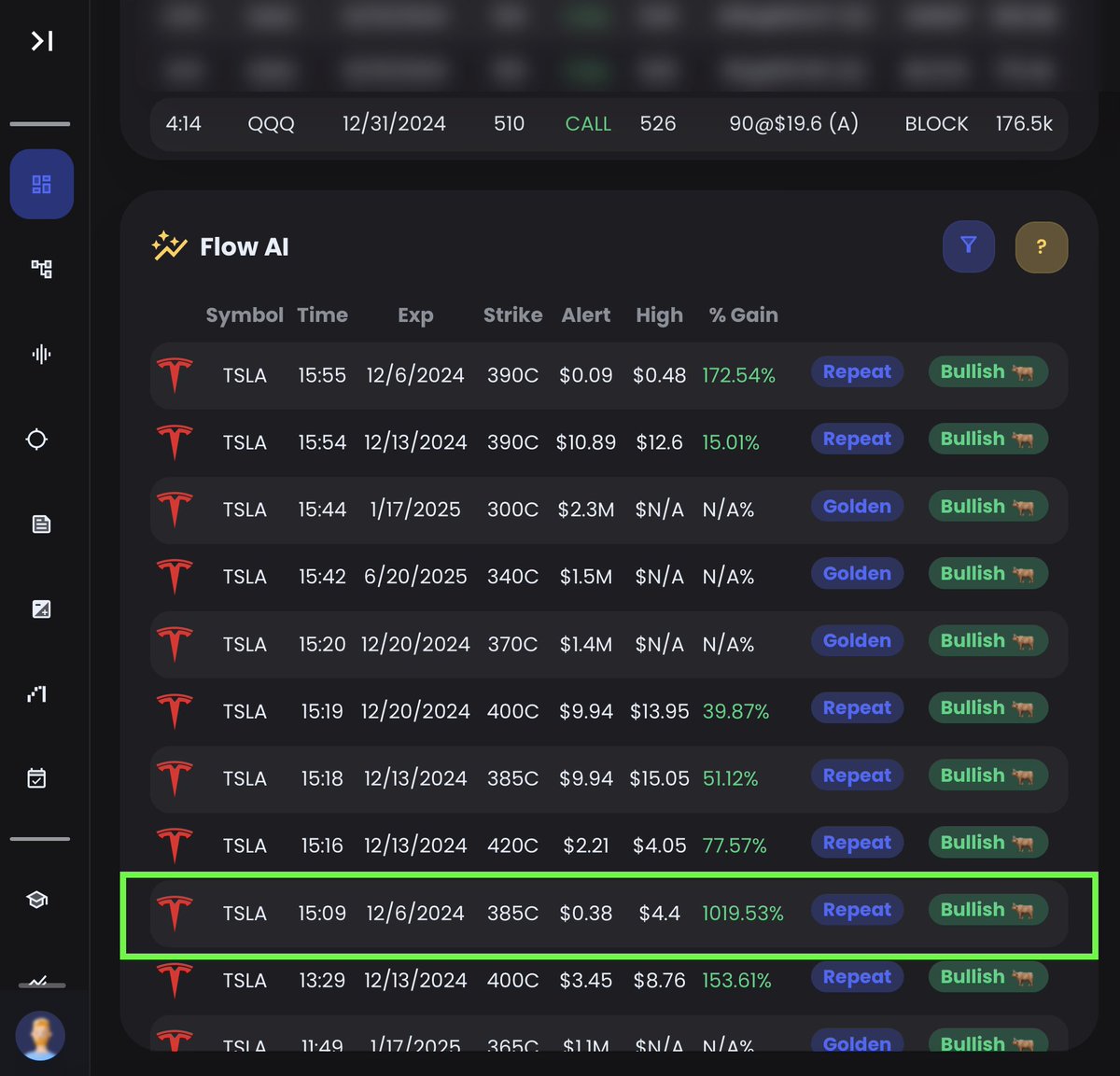The height and width of the screenshot is (1076, 1120).
Task: Sort by the Symbol column header
Action: (x=245, y=315)
